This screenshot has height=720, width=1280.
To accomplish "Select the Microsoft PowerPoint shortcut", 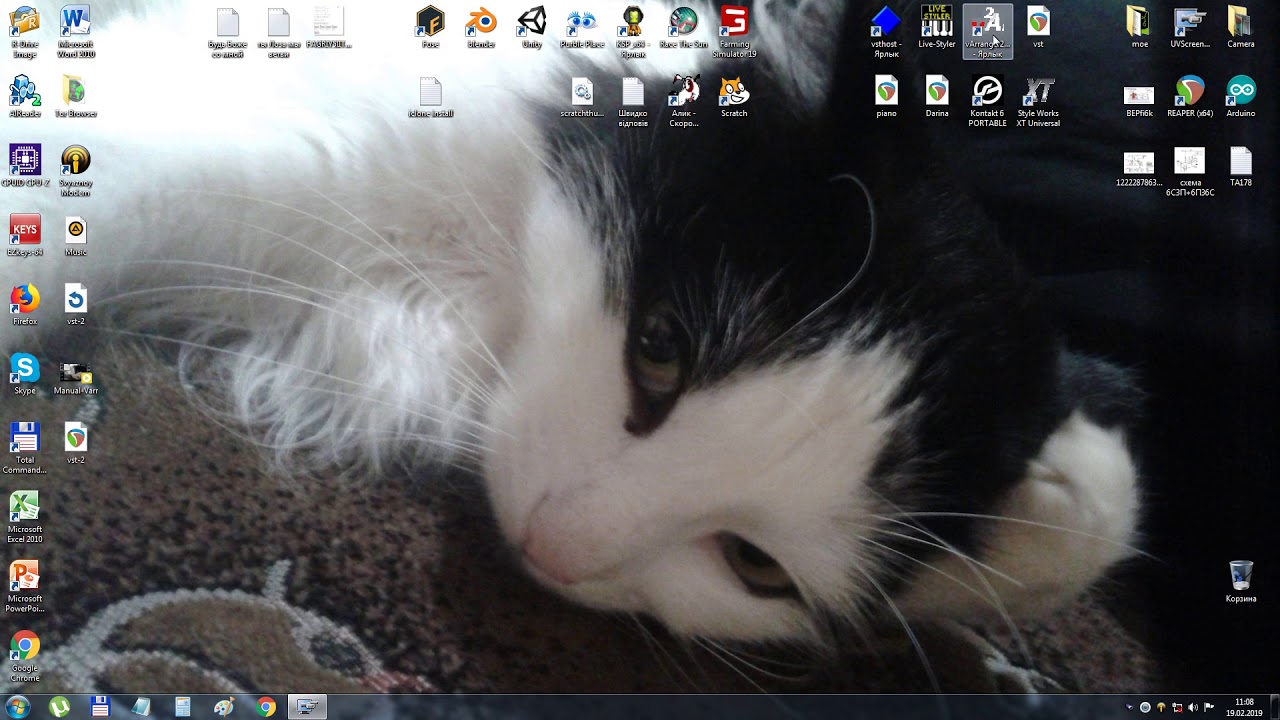I will coord(25,586).
